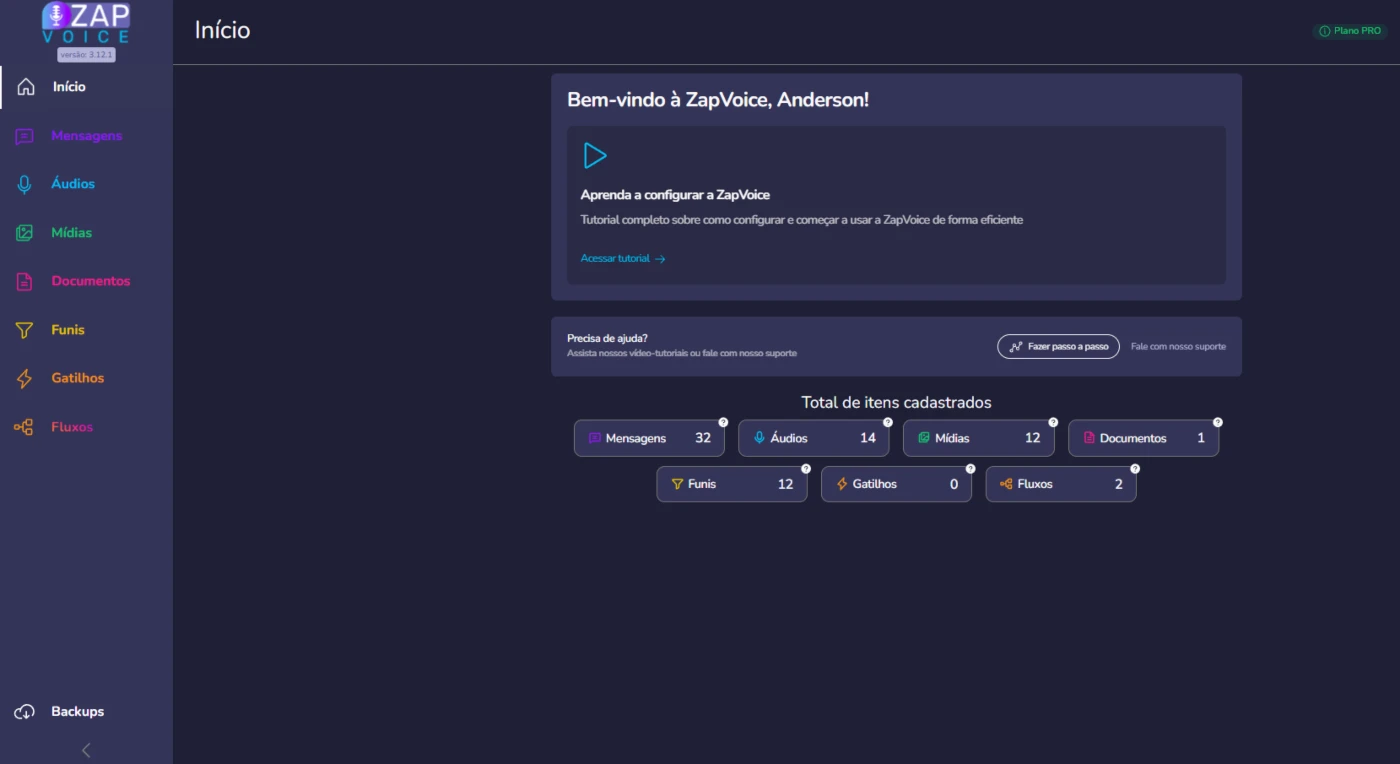Play the ZapVoice setup tutorial video icon
The image size is (1400, 764).
595,155
